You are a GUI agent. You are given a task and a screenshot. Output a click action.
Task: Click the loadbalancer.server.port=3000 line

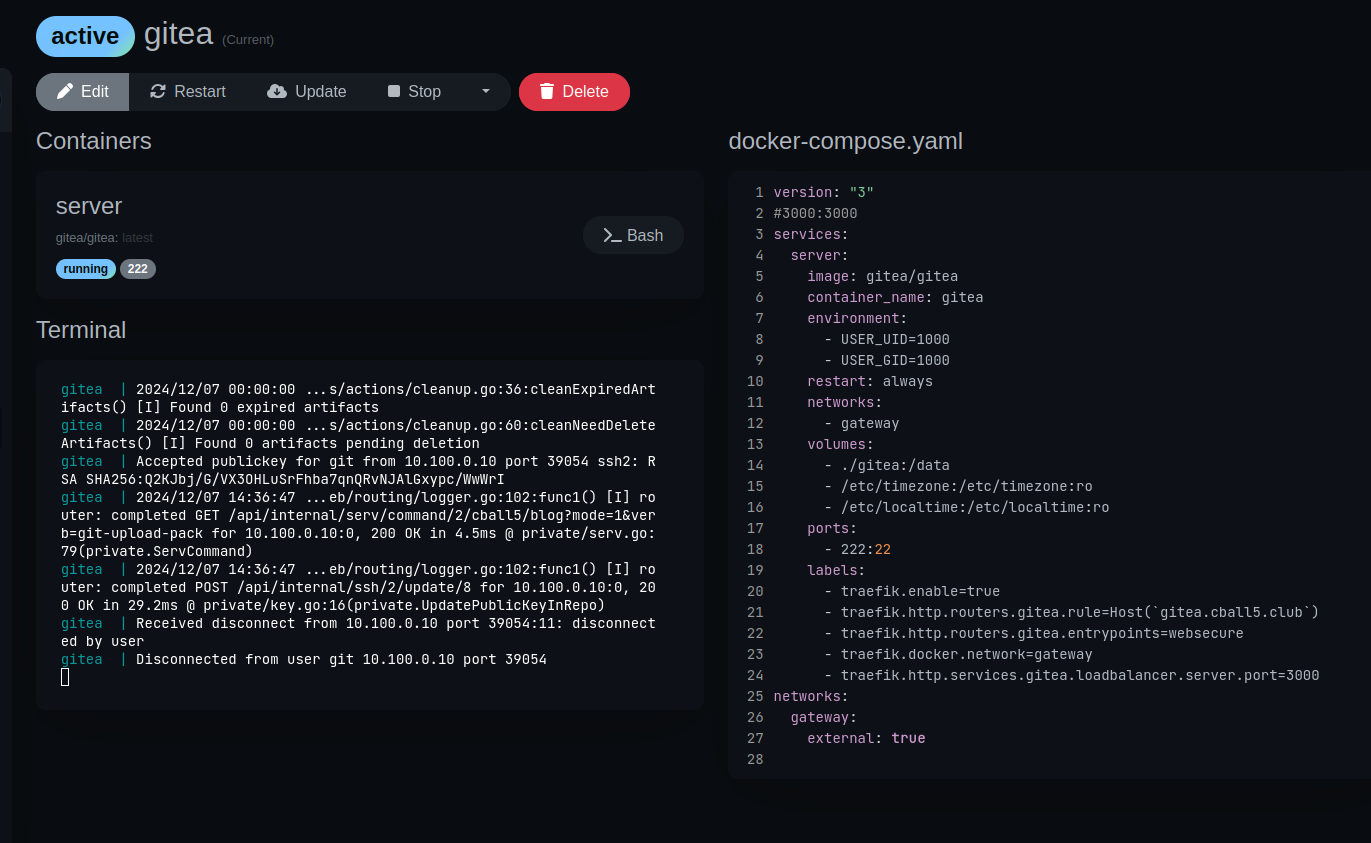tap(1072, 675)
